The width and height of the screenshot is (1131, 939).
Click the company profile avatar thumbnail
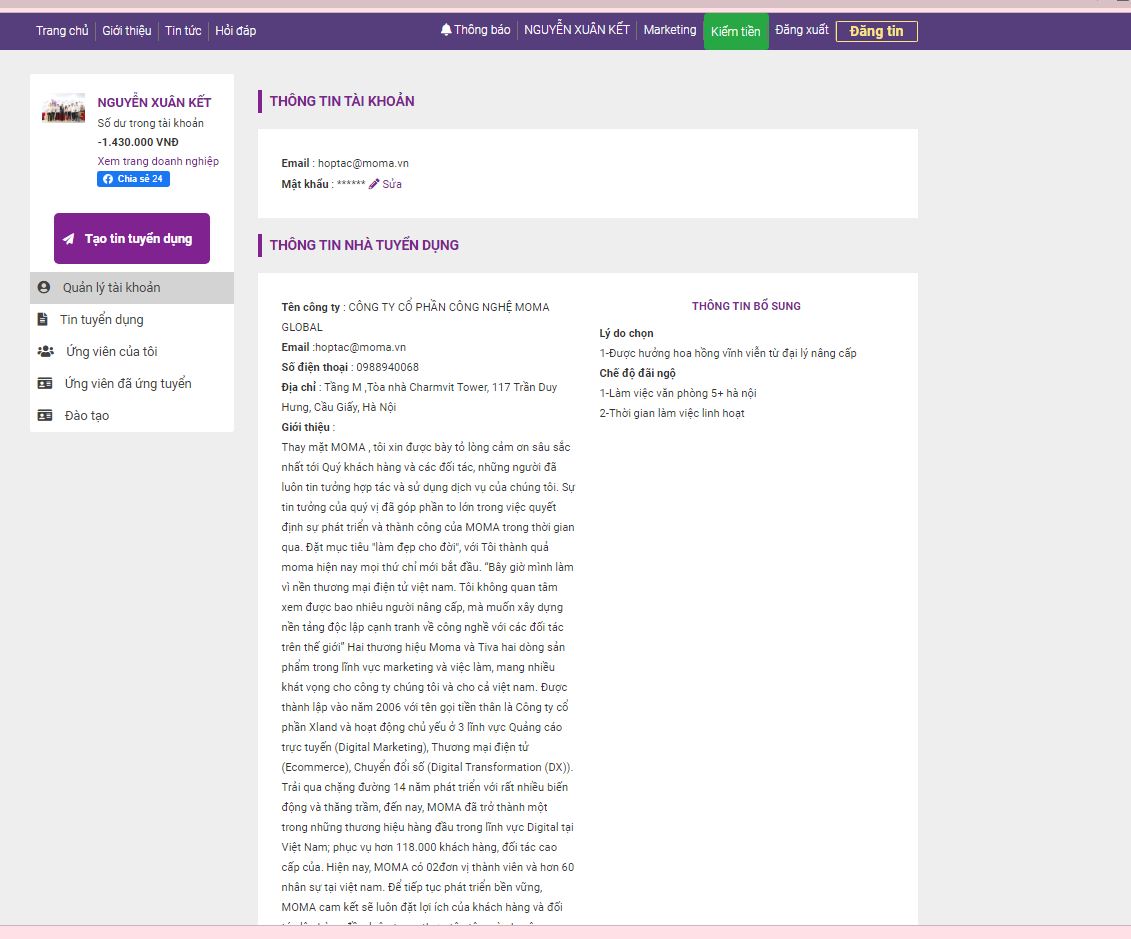coord(64,108)
